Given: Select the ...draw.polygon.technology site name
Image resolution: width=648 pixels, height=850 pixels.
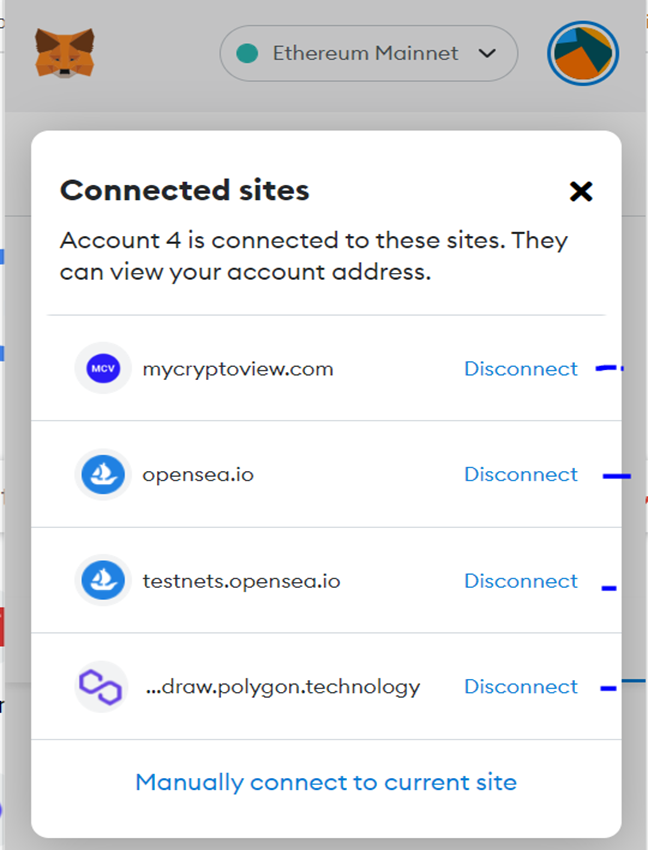Looking at the screenshot, I should click(283, 687).
